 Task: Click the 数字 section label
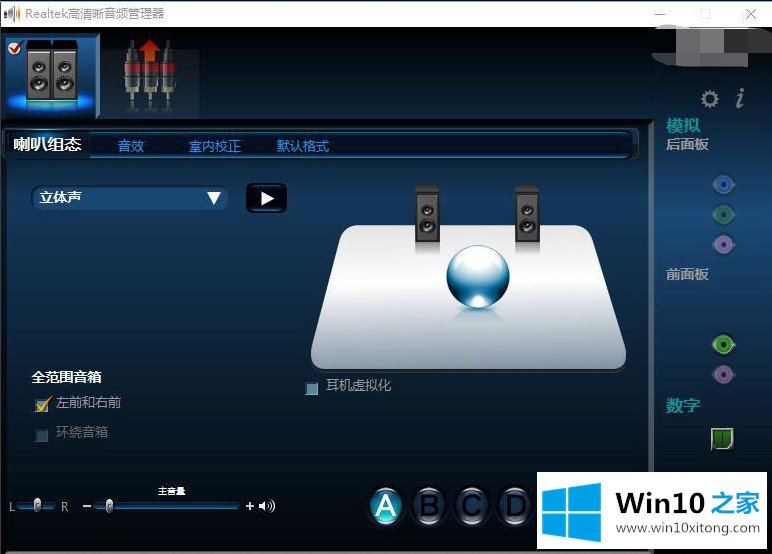pos(683,405)
